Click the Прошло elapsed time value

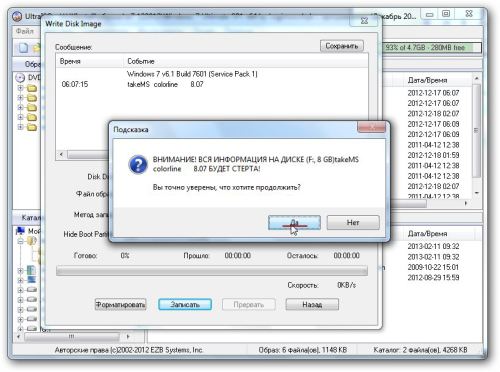[238, 256]
